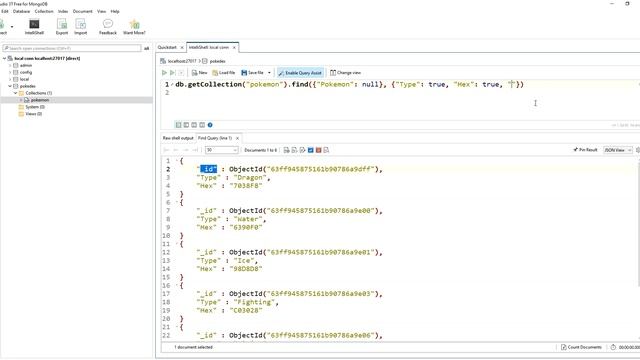The image size is (640, 360).
Task: Click the second document icon in the results toolbar
Action: (x=294, y=150)
